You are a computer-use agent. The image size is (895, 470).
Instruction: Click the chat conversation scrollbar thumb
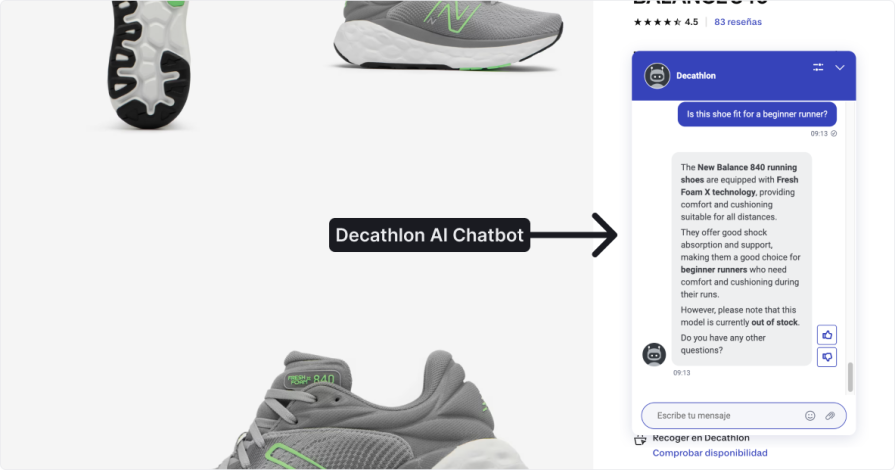tap(850, 377)
